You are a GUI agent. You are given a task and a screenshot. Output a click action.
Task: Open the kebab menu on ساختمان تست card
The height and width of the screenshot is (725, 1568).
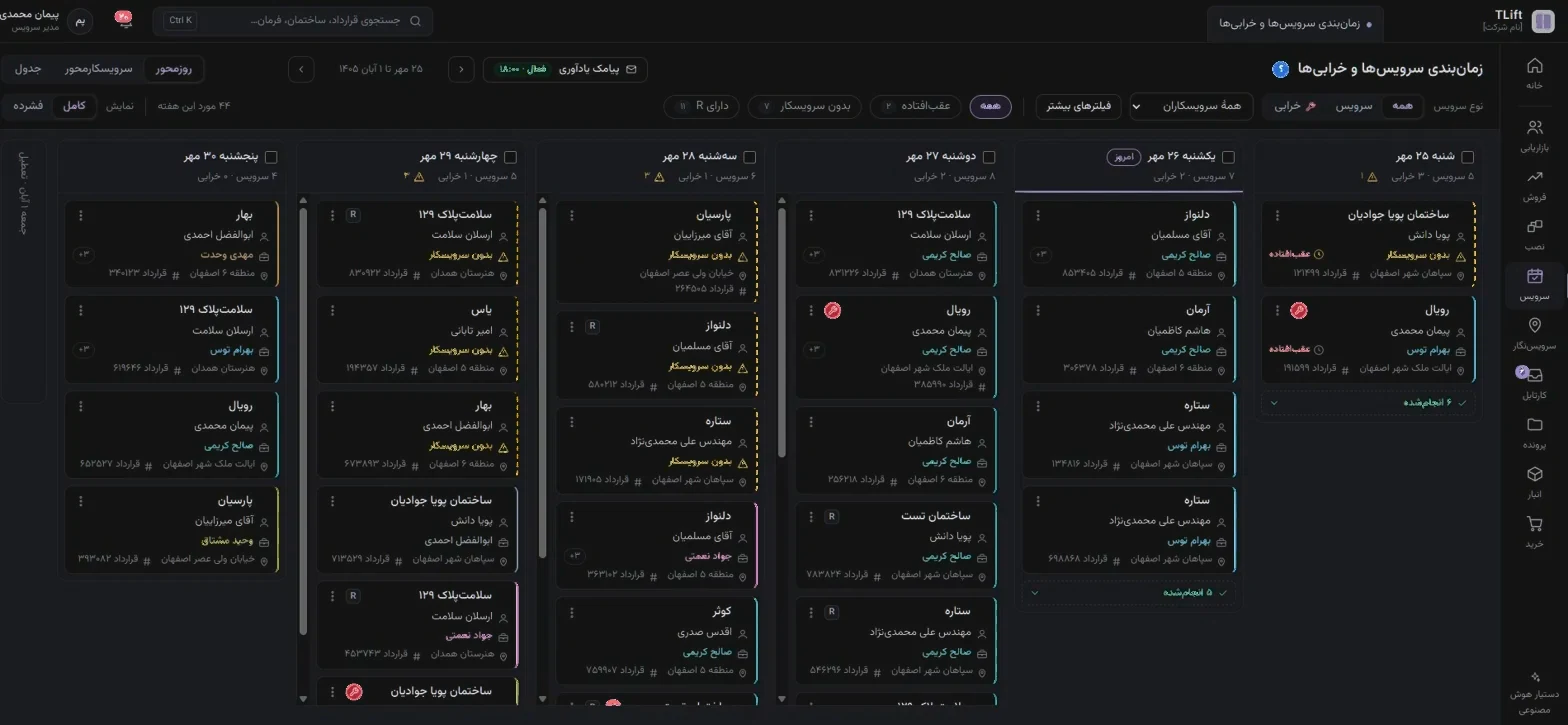point(811,517)
